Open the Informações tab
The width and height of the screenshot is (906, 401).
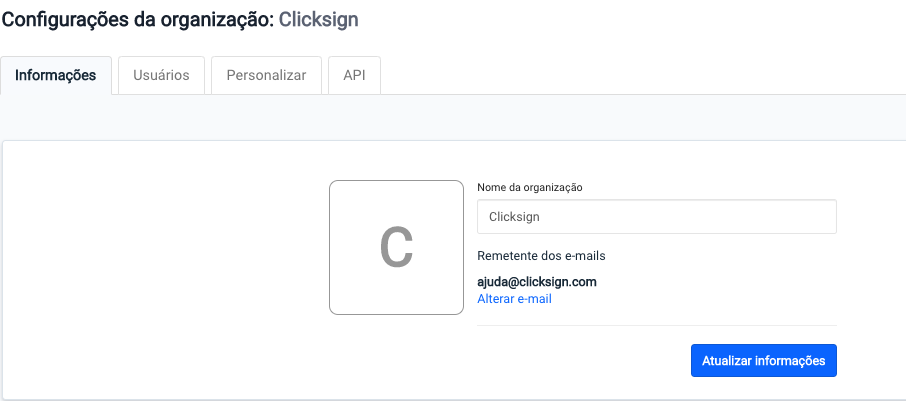pyautogui.click(x=55, y=76)
